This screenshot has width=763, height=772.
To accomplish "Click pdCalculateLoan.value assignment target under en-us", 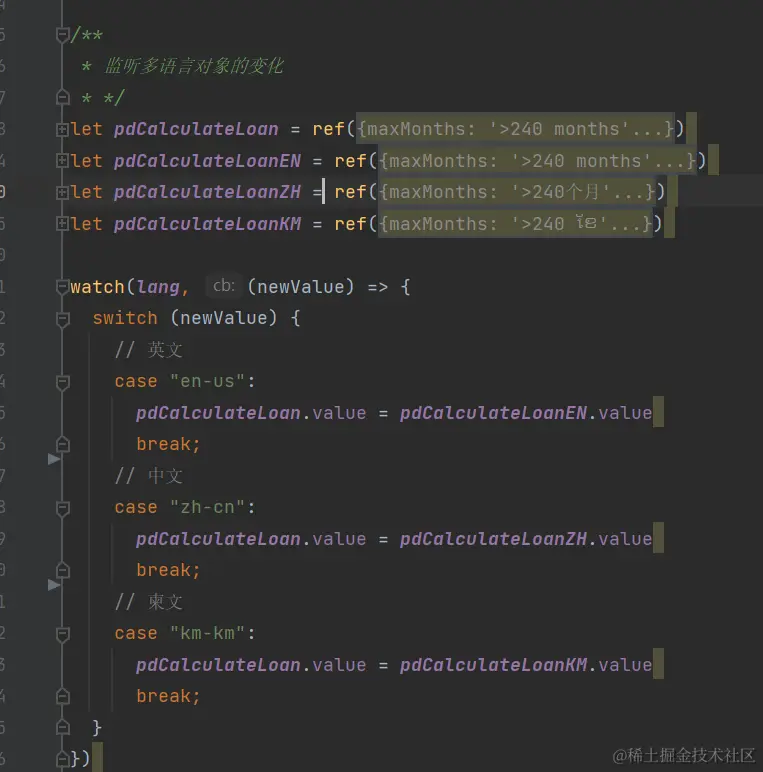I will [x=251, y=413].
